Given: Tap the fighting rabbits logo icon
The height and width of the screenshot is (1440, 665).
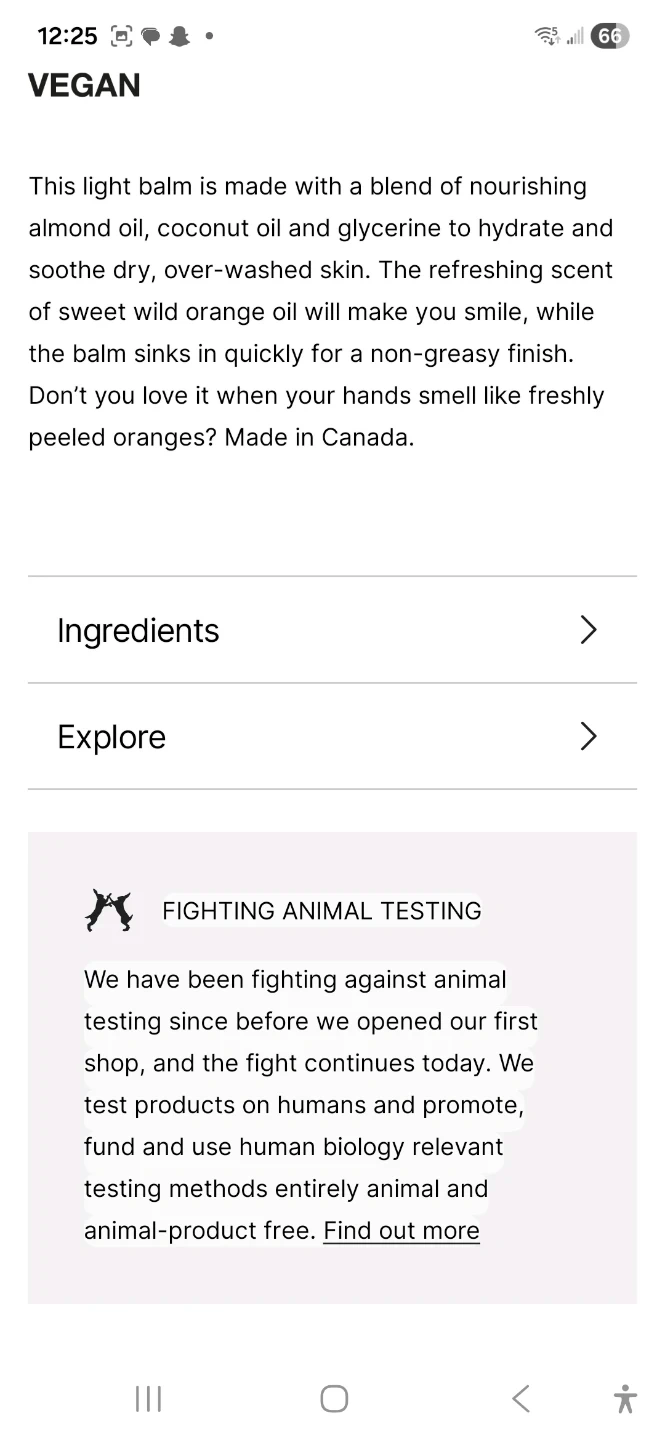Looking at the screenshot, I should coord(109,911).
